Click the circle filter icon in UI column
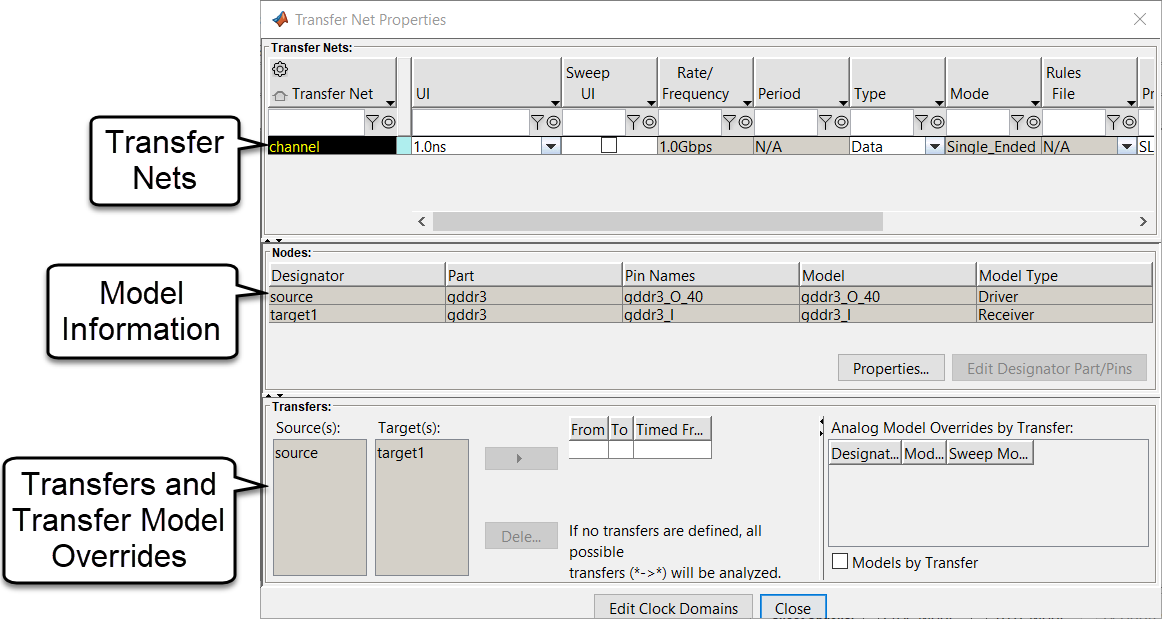The image size is (1162, 619). coord(552,122)
